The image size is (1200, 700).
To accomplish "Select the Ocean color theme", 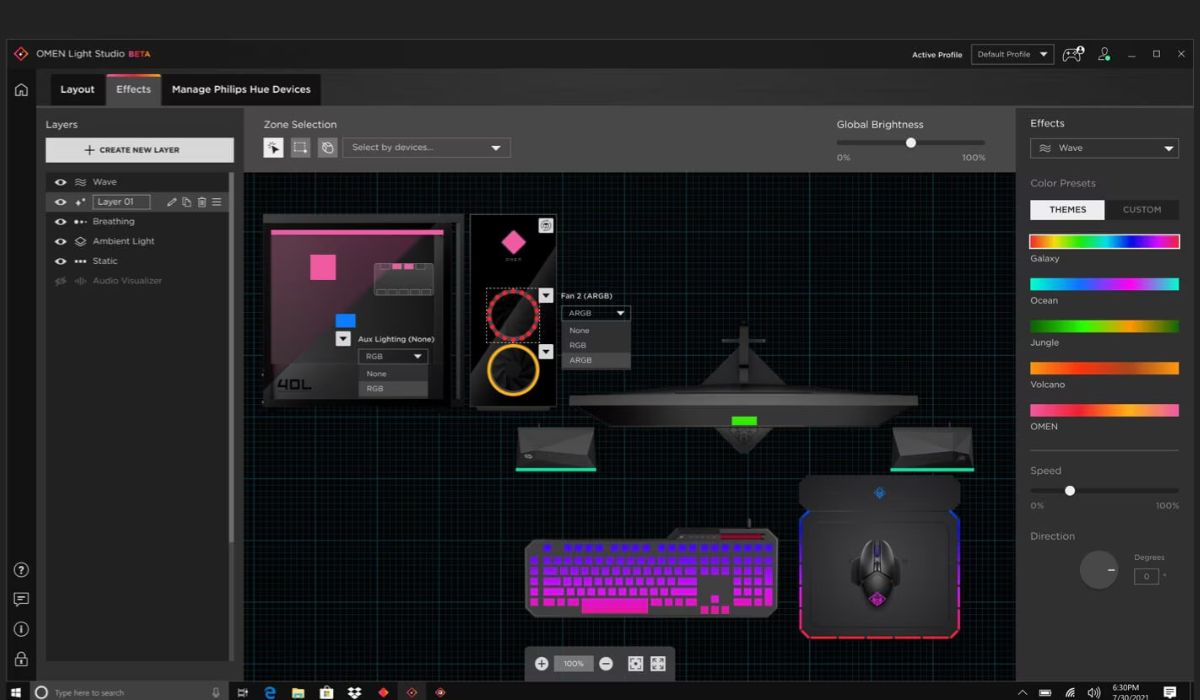I will (1104, 284).
